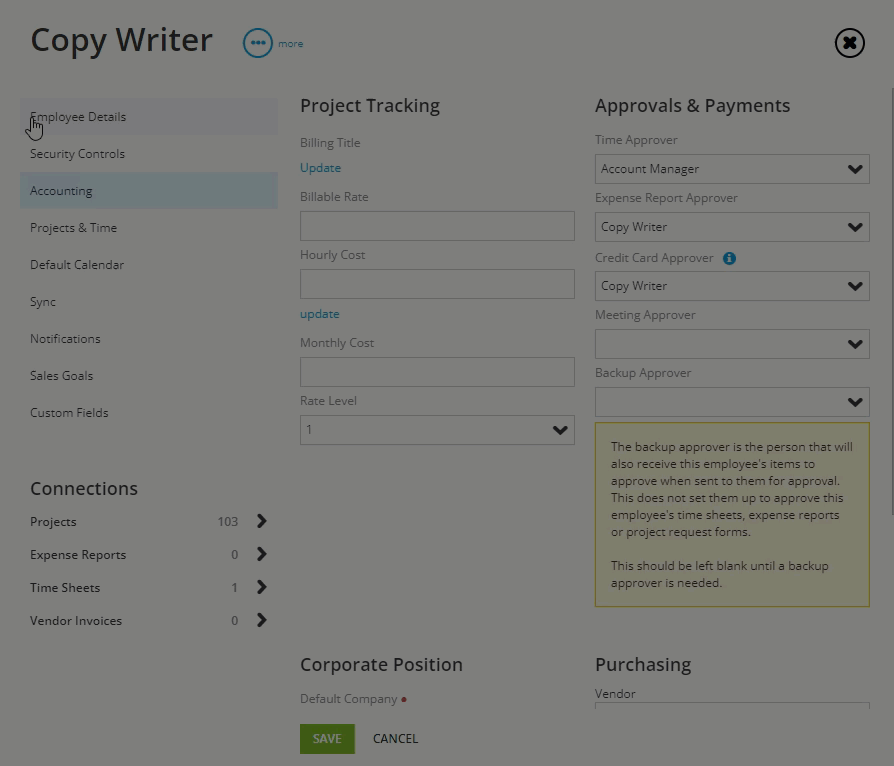Go to Security Controls section

pos(149,153)
